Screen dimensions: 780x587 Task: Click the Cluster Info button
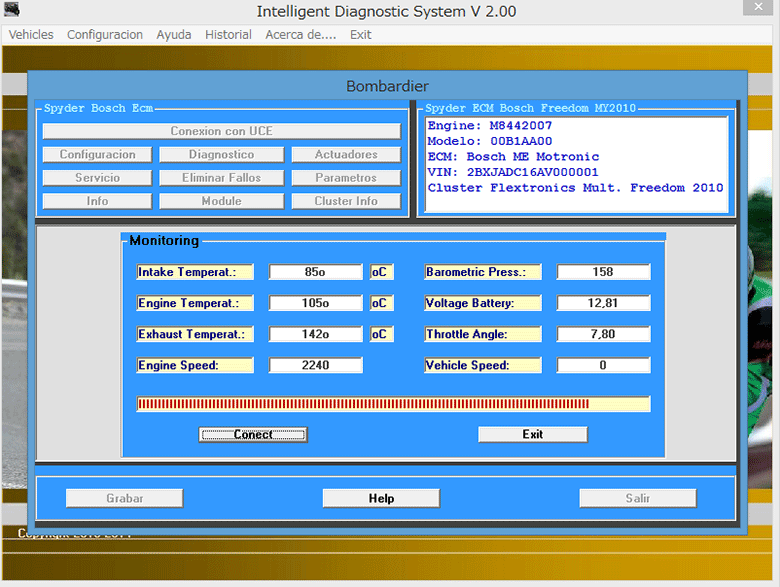(x=346, y=201)
